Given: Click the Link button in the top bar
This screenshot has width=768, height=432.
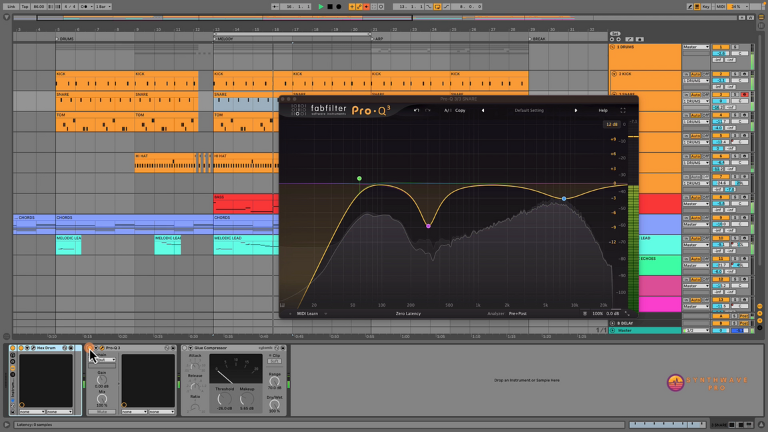Looking at the screenshot, I should point(11,7).
